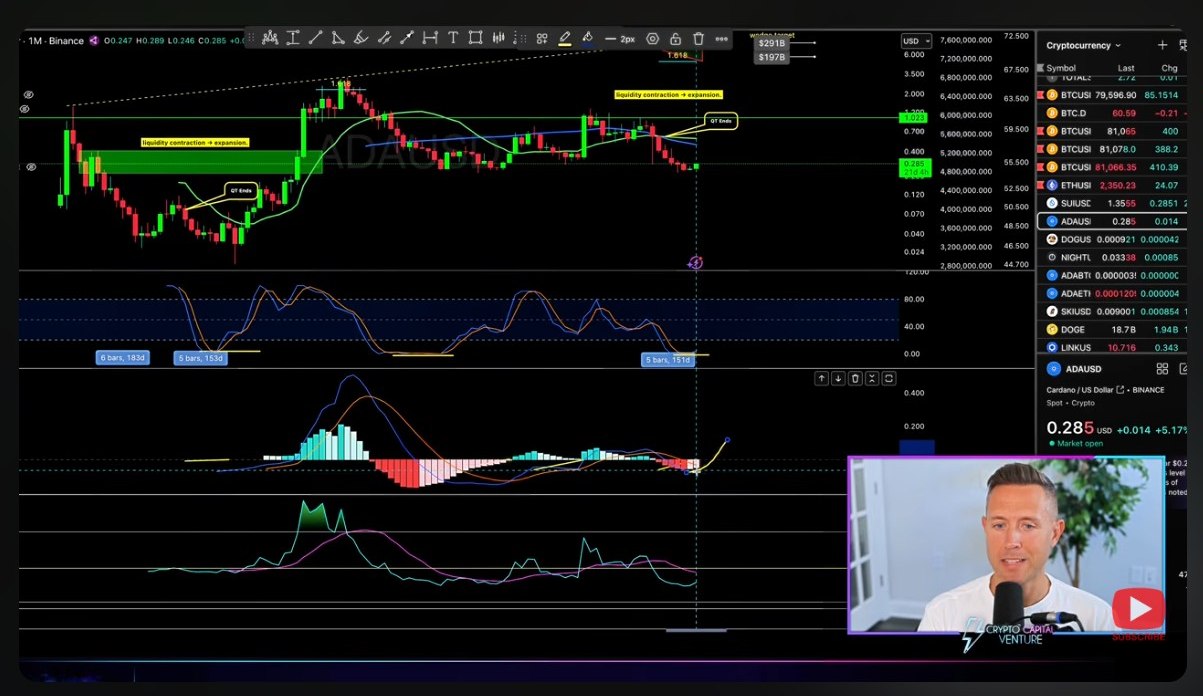The image size is (1203, 696).
Task: Click the presenter webcam video overlay
Action: (x=1007, y=545)
